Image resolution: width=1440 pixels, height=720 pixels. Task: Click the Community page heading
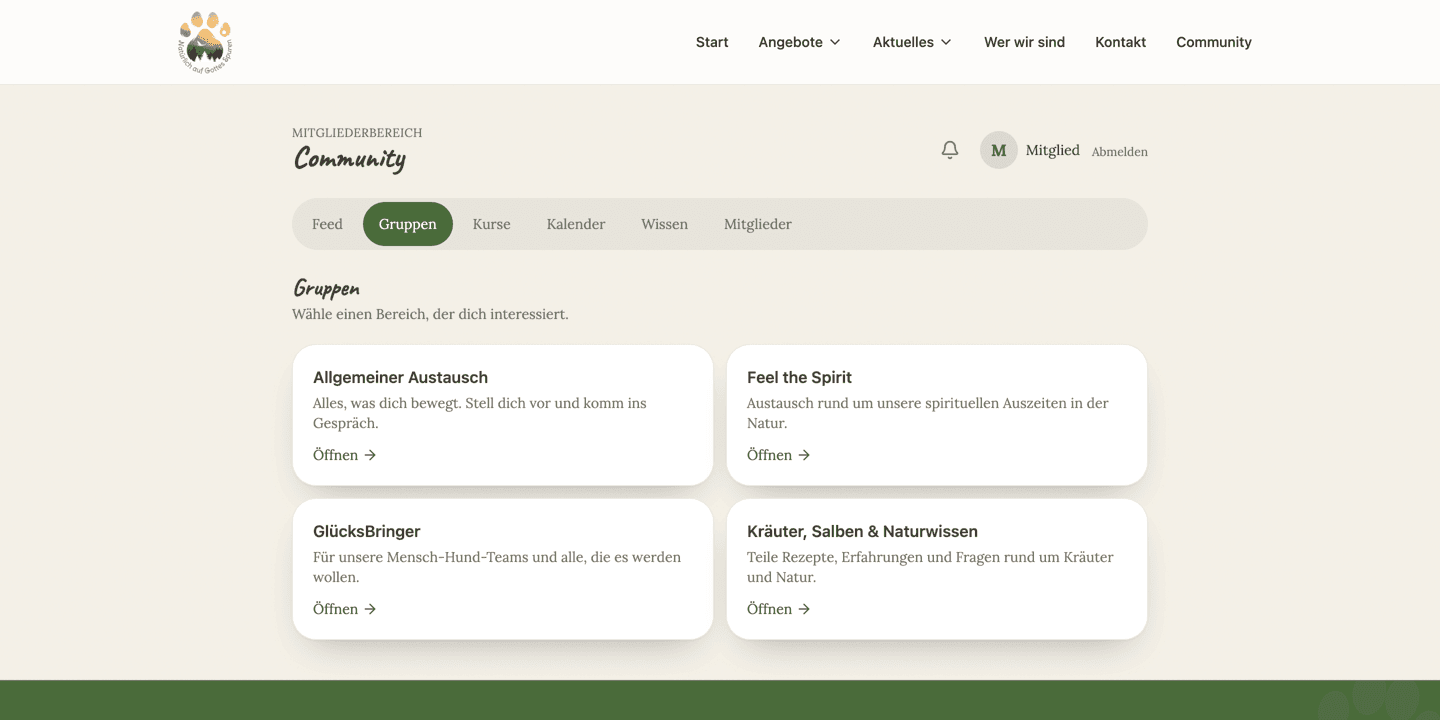coord(350,159)
